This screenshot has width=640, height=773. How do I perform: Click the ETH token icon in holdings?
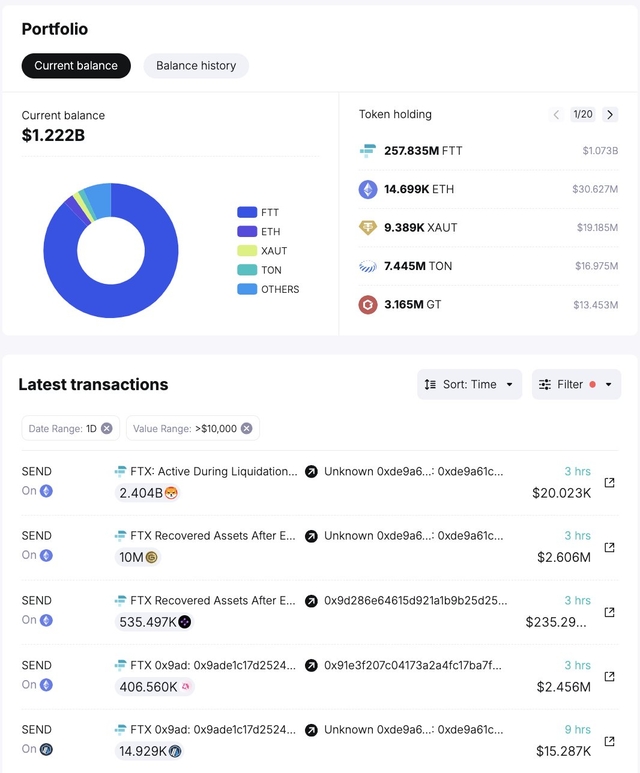(368, 189)
